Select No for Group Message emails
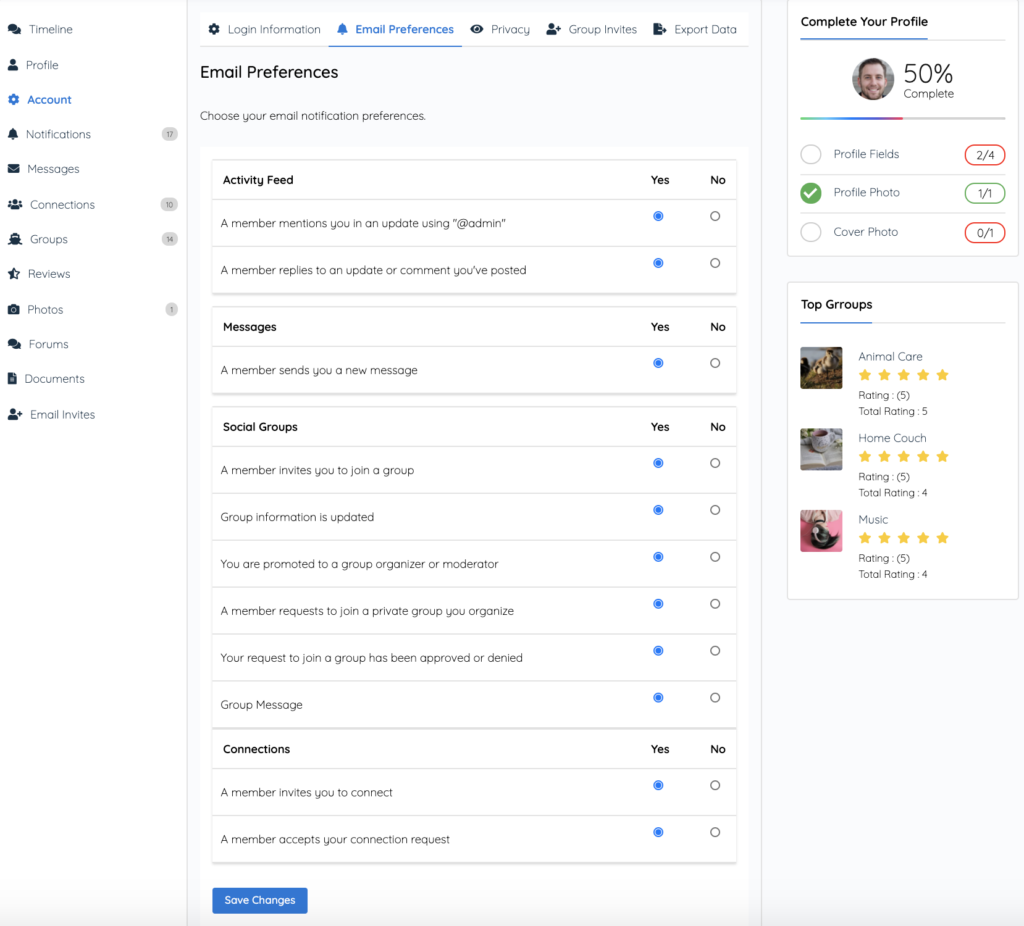 pos(715,698)
